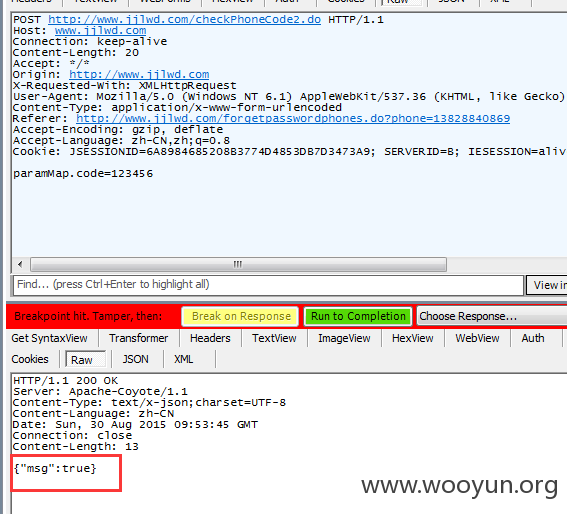Select the response Raw tab
This screenshot has height=514, width=567.
85,360
